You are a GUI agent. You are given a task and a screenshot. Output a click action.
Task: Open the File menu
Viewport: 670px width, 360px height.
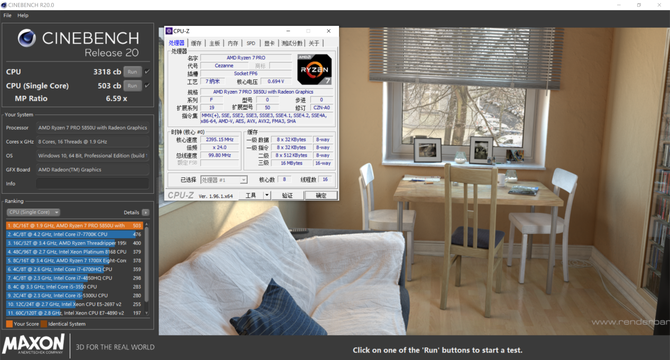point(7,15)
